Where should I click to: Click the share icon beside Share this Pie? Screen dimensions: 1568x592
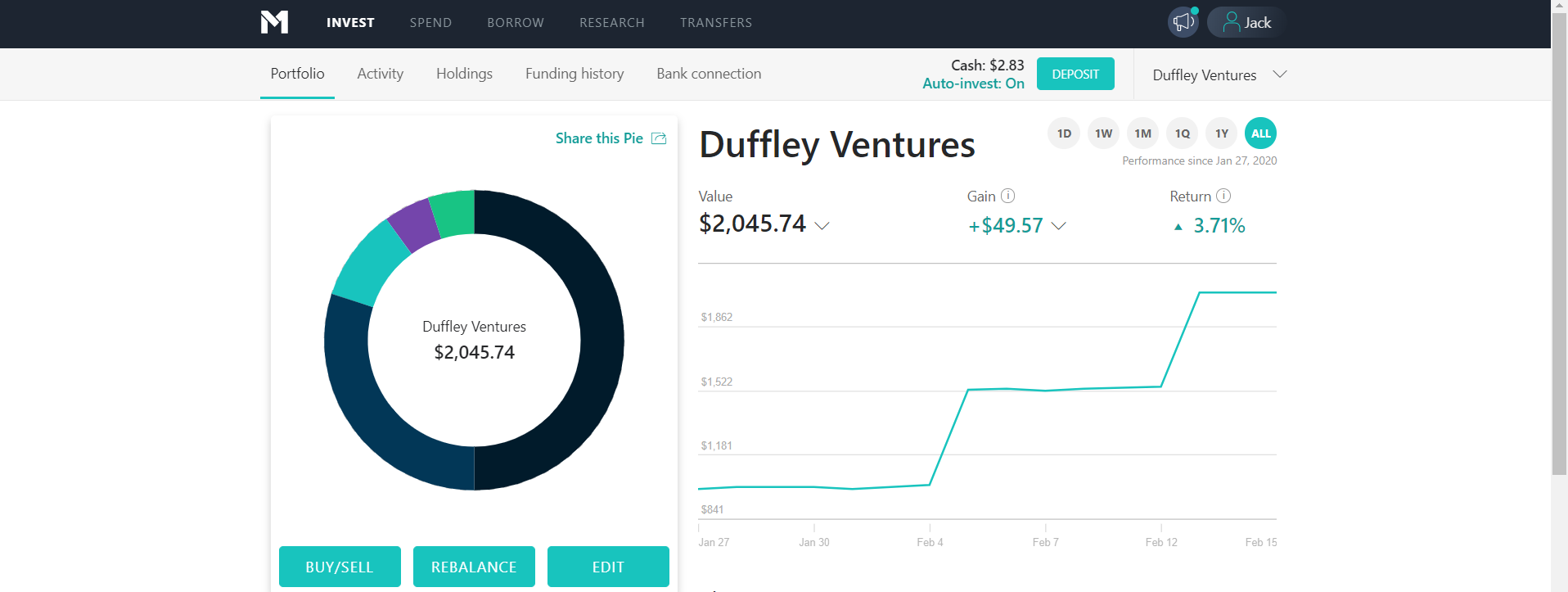[659, 138]
